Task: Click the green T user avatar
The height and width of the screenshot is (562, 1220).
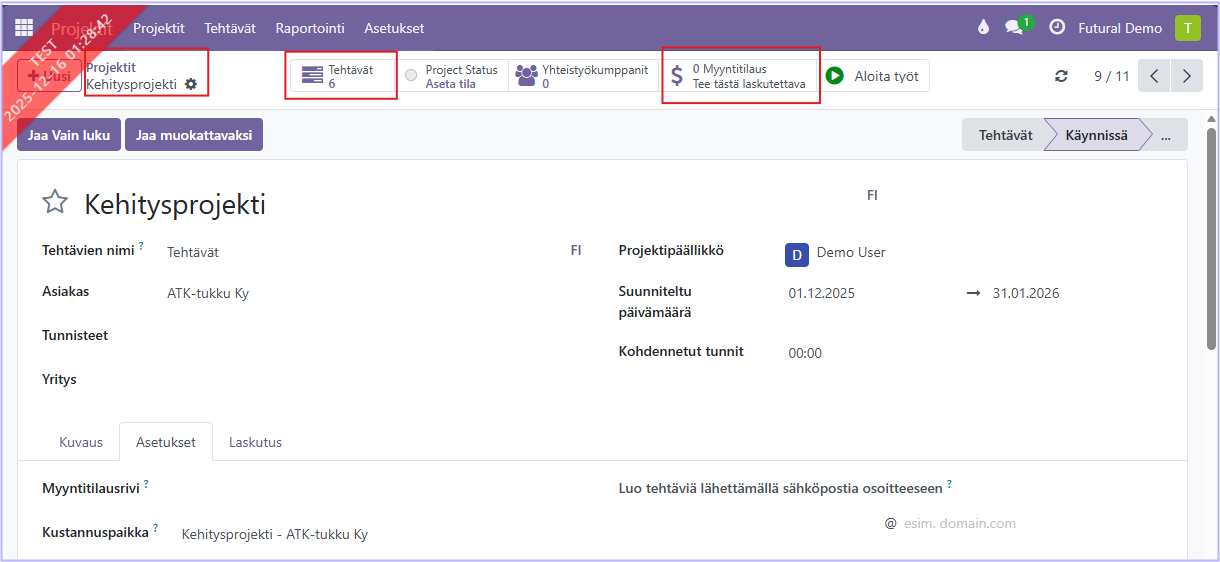Action: coord(1187,28)
